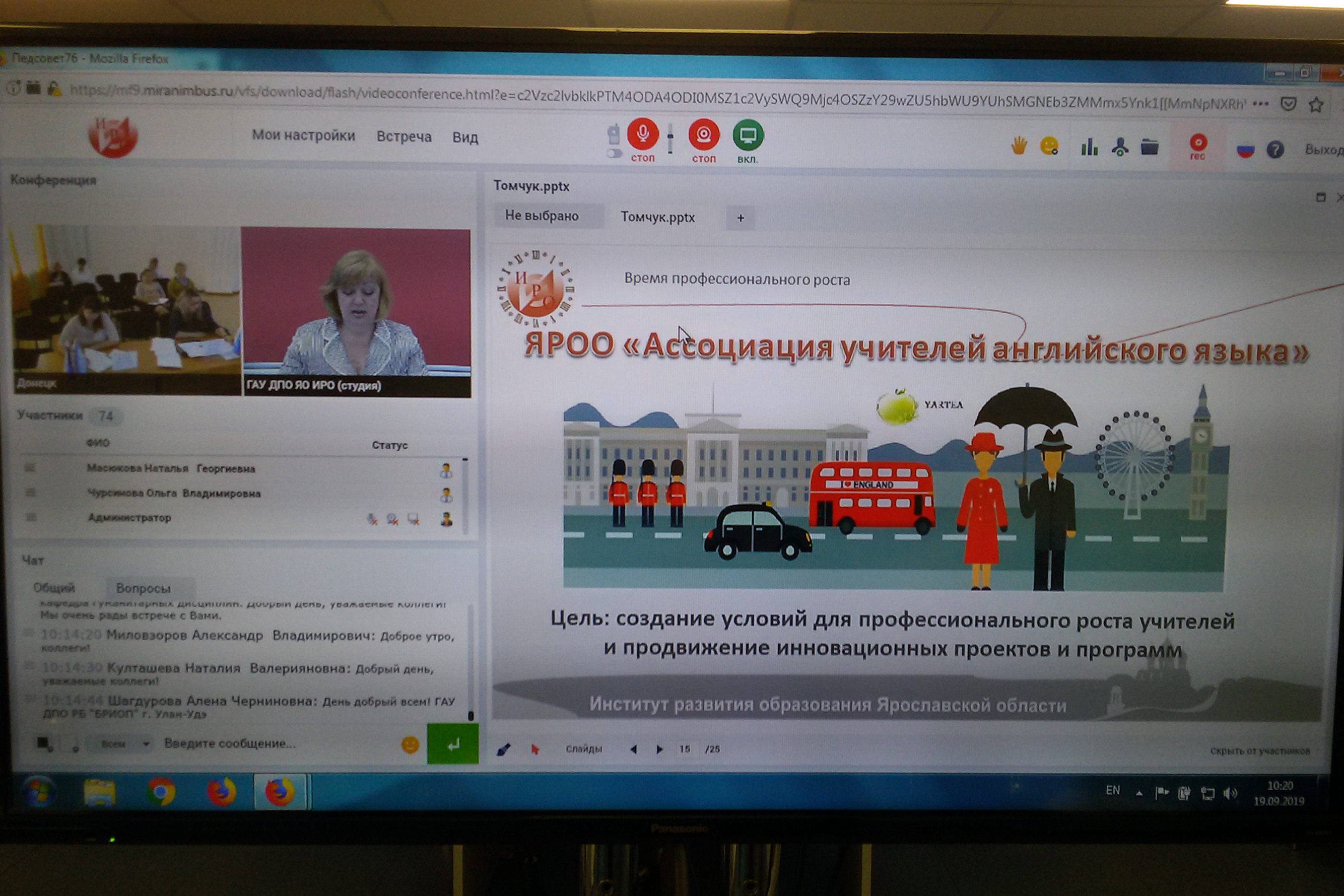The image size is (1344, 896).
Task: Click the black square chat settings icon
Action: coord(44,743)
